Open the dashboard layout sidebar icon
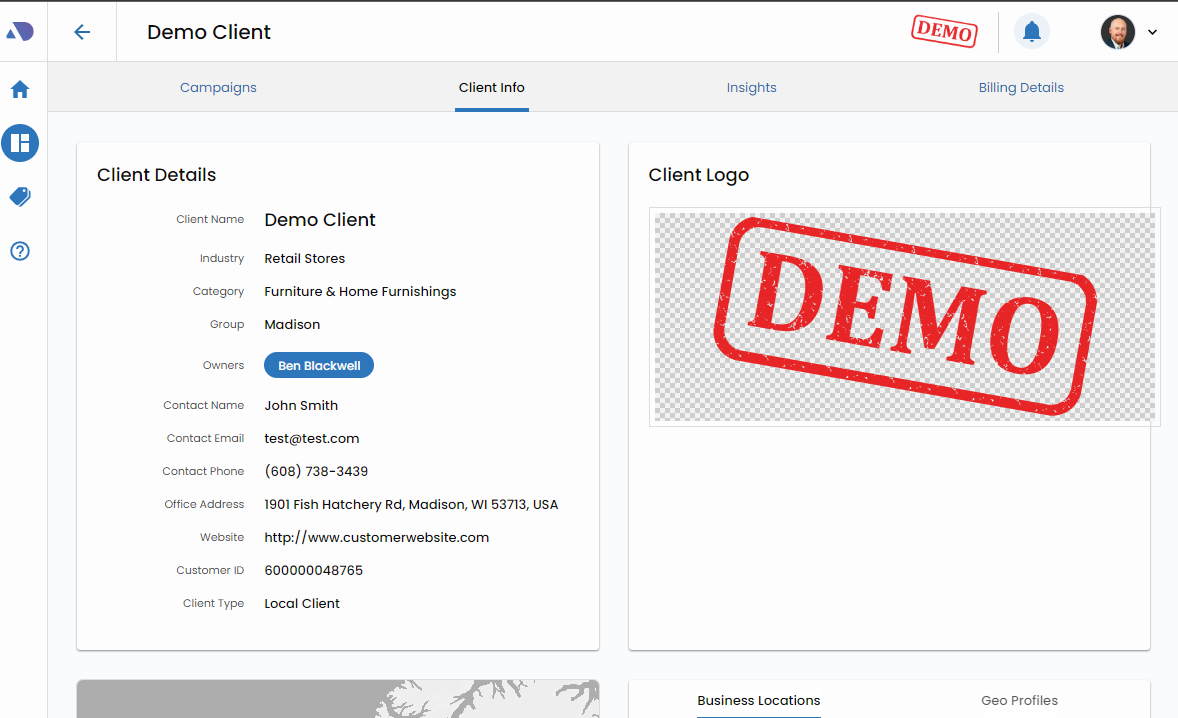 tap(20, 143)
